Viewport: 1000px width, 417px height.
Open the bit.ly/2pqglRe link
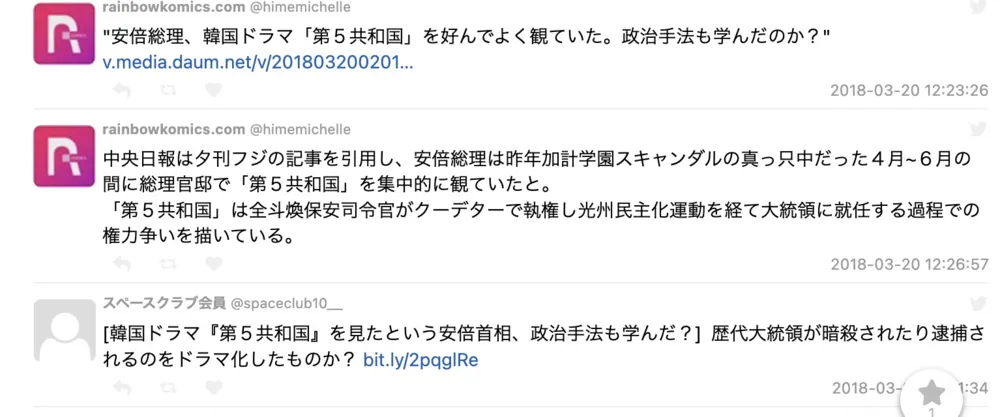420,359
